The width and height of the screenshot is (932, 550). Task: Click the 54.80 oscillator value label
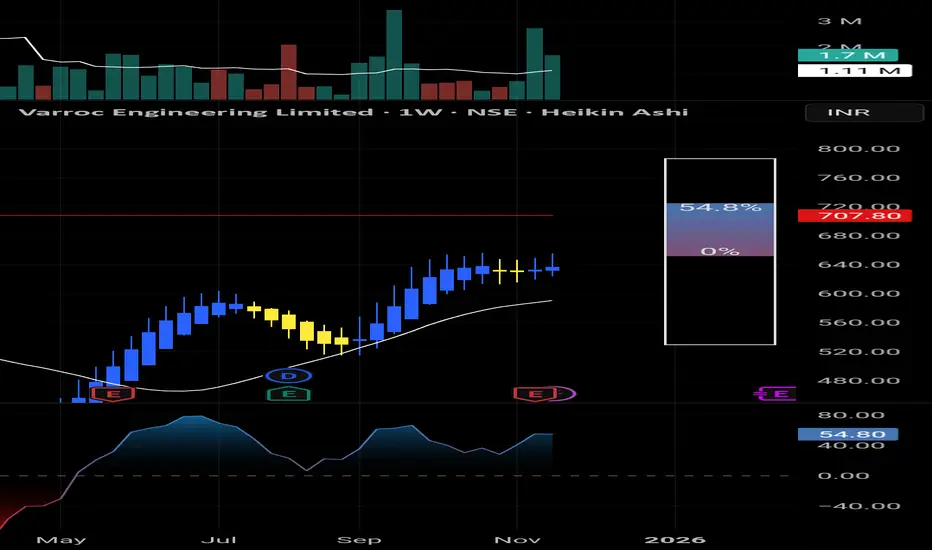pos(848,434)
